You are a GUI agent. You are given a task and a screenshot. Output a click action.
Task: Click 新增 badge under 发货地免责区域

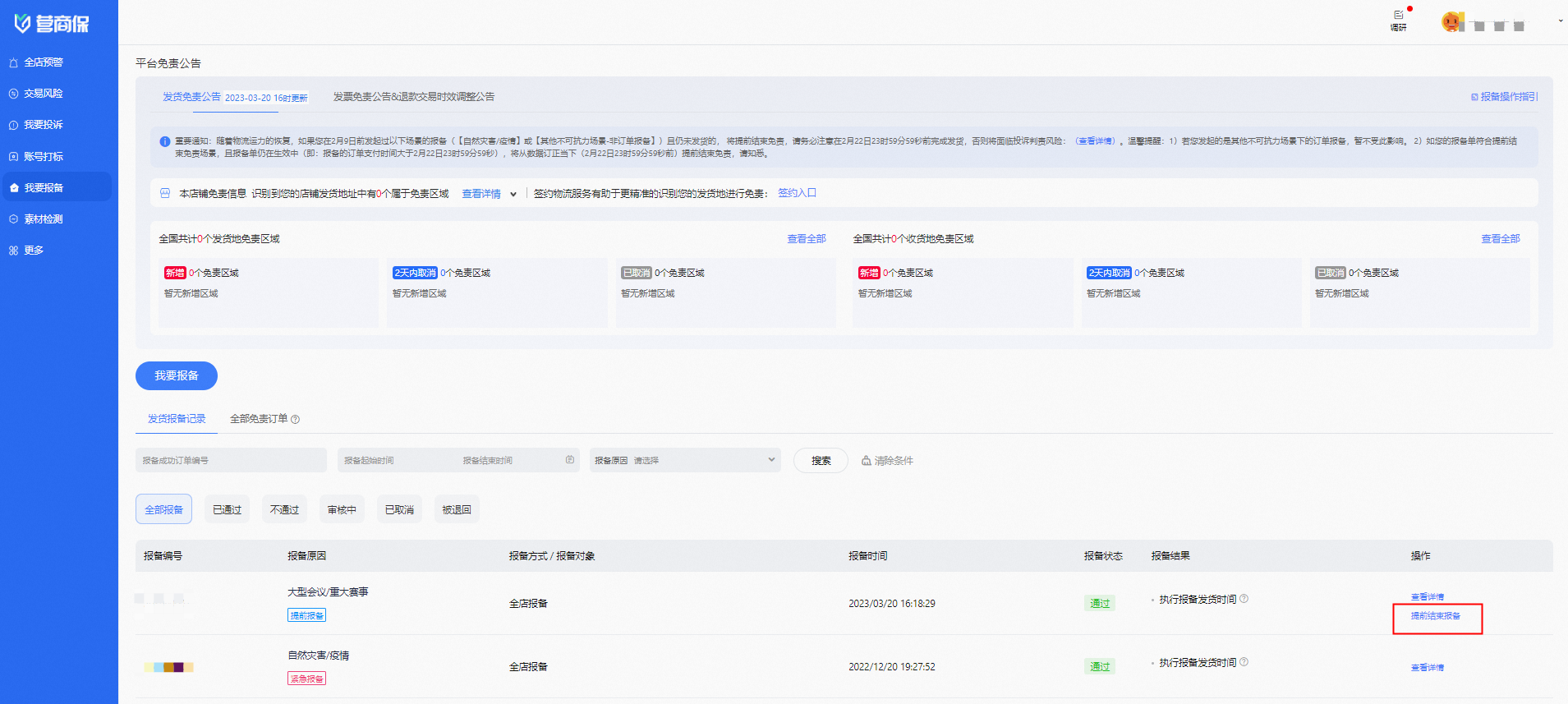pyautogui.click(x=175, y=273)
